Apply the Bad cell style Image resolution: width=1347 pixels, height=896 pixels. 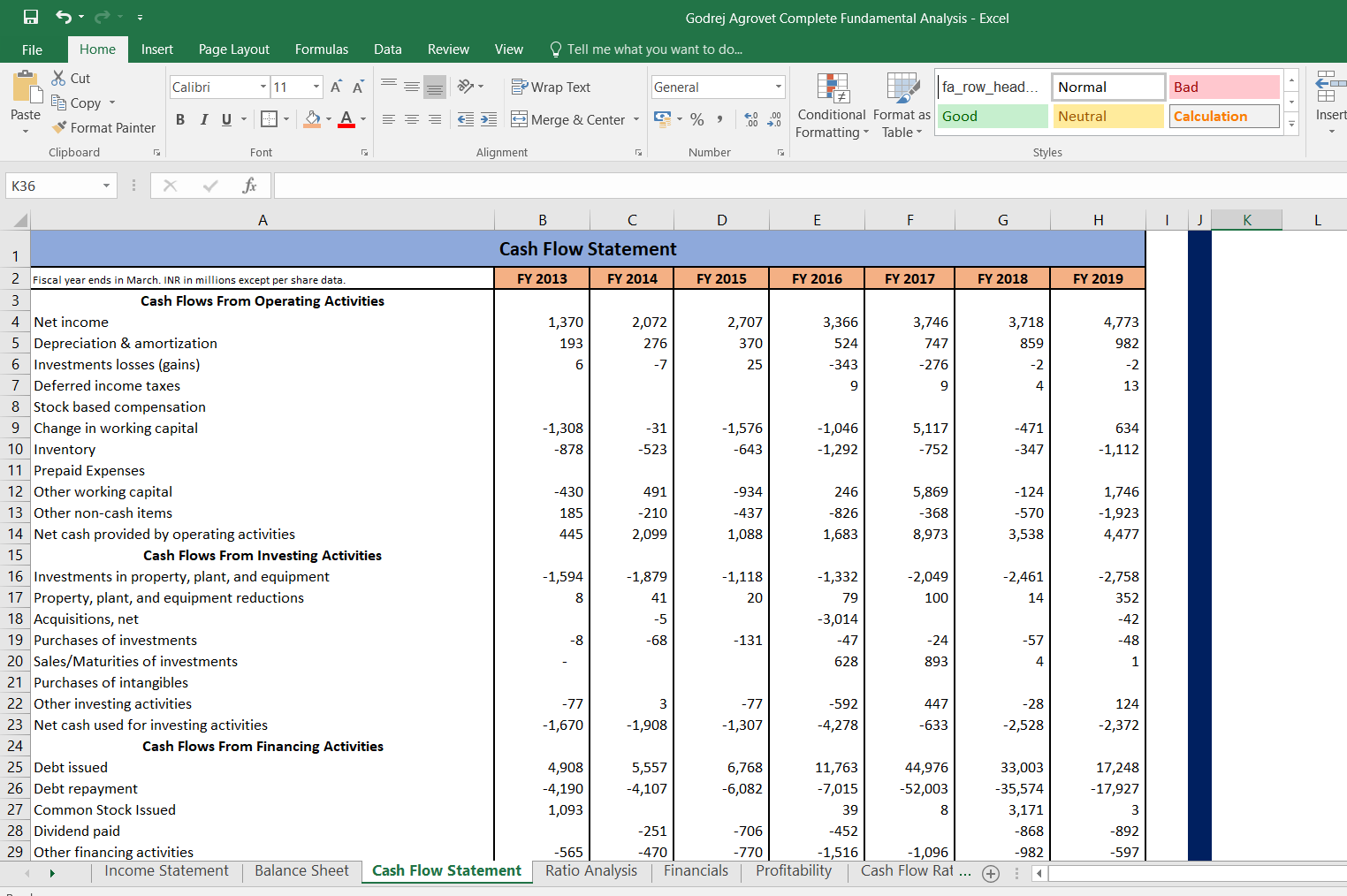pos(1224,87)
